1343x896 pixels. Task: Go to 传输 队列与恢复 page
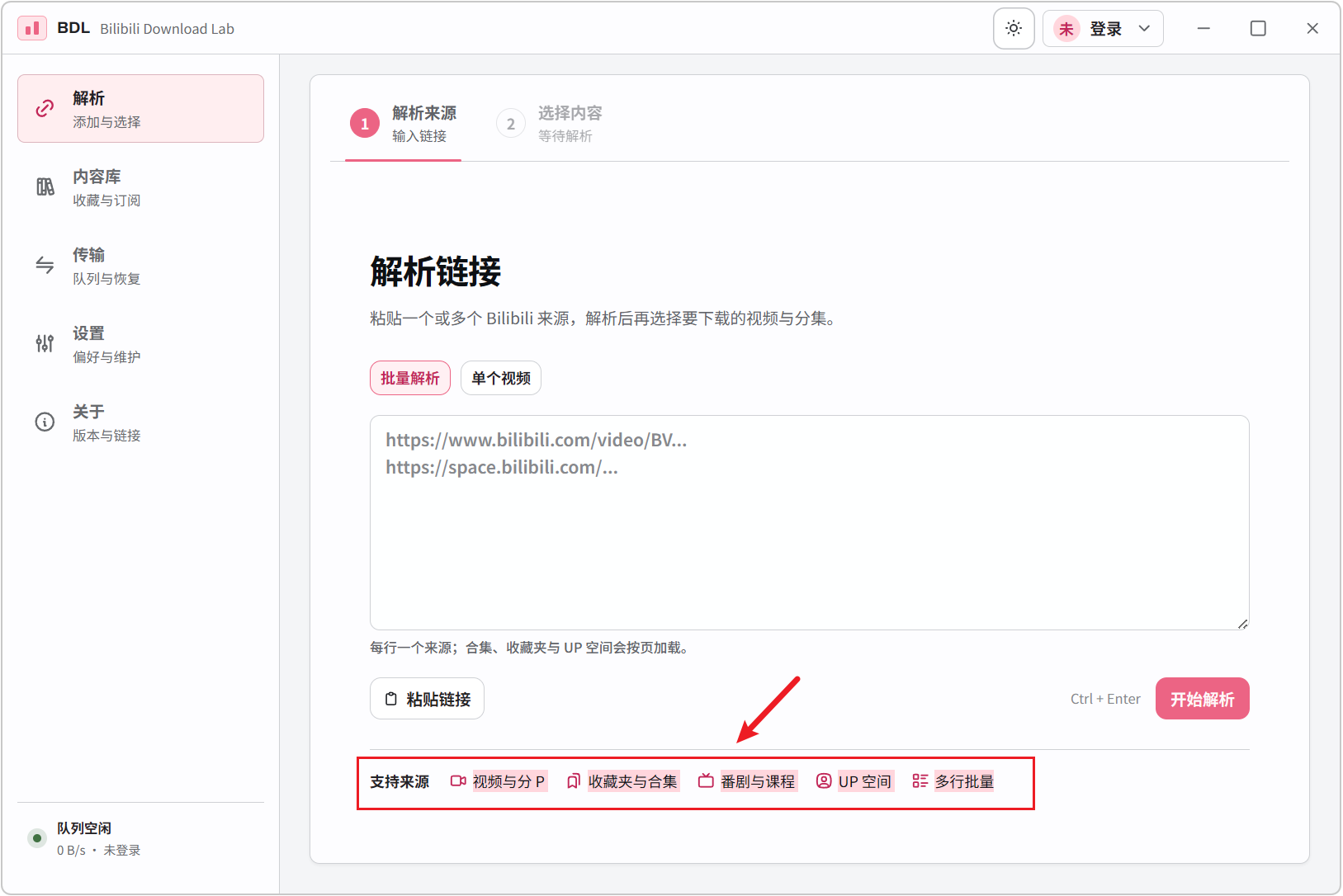point(140,266)
